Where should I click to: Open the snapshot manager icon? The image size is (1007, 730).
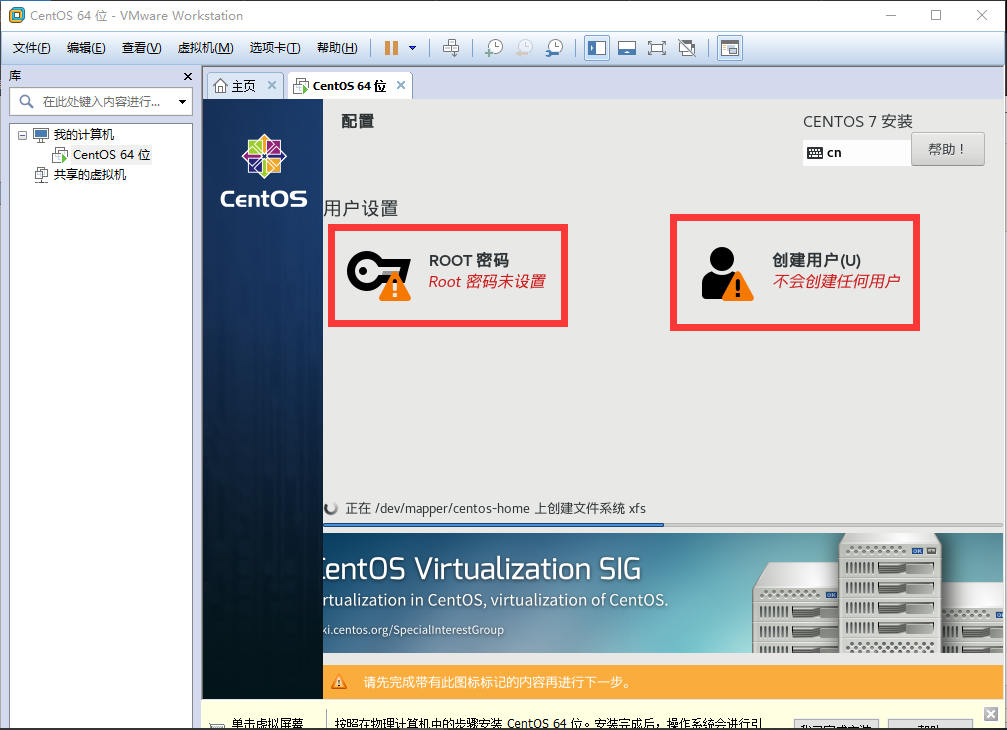[554, 48]
